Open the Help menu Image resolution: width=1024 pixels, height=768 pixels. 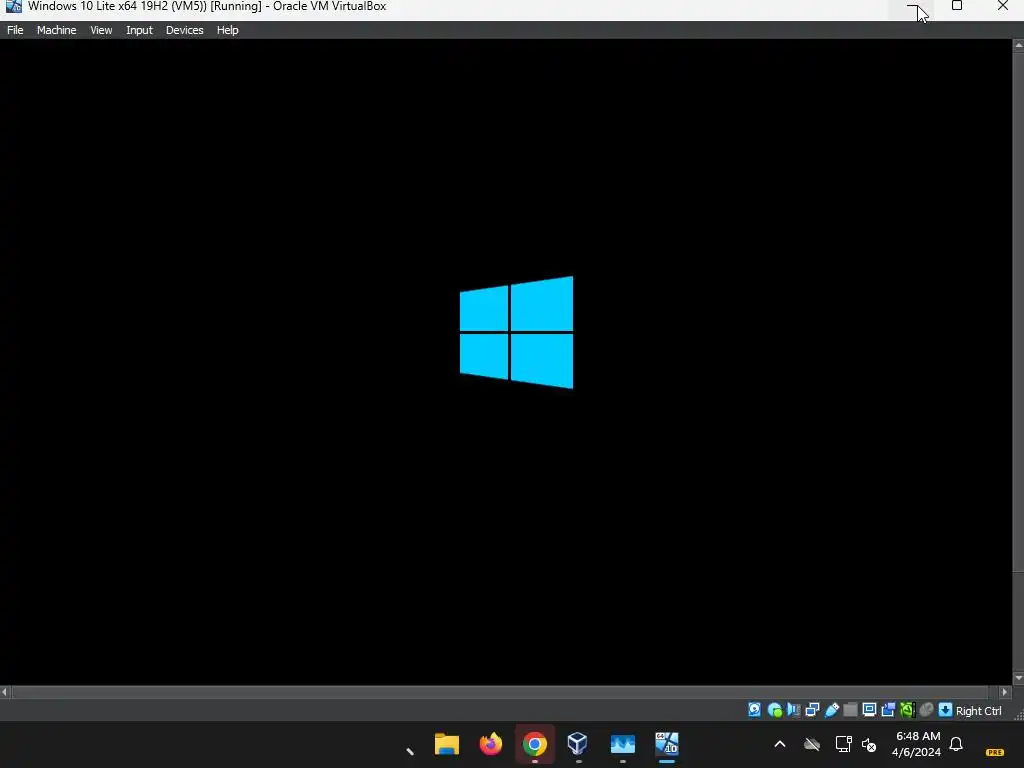(x=227, y=30)
